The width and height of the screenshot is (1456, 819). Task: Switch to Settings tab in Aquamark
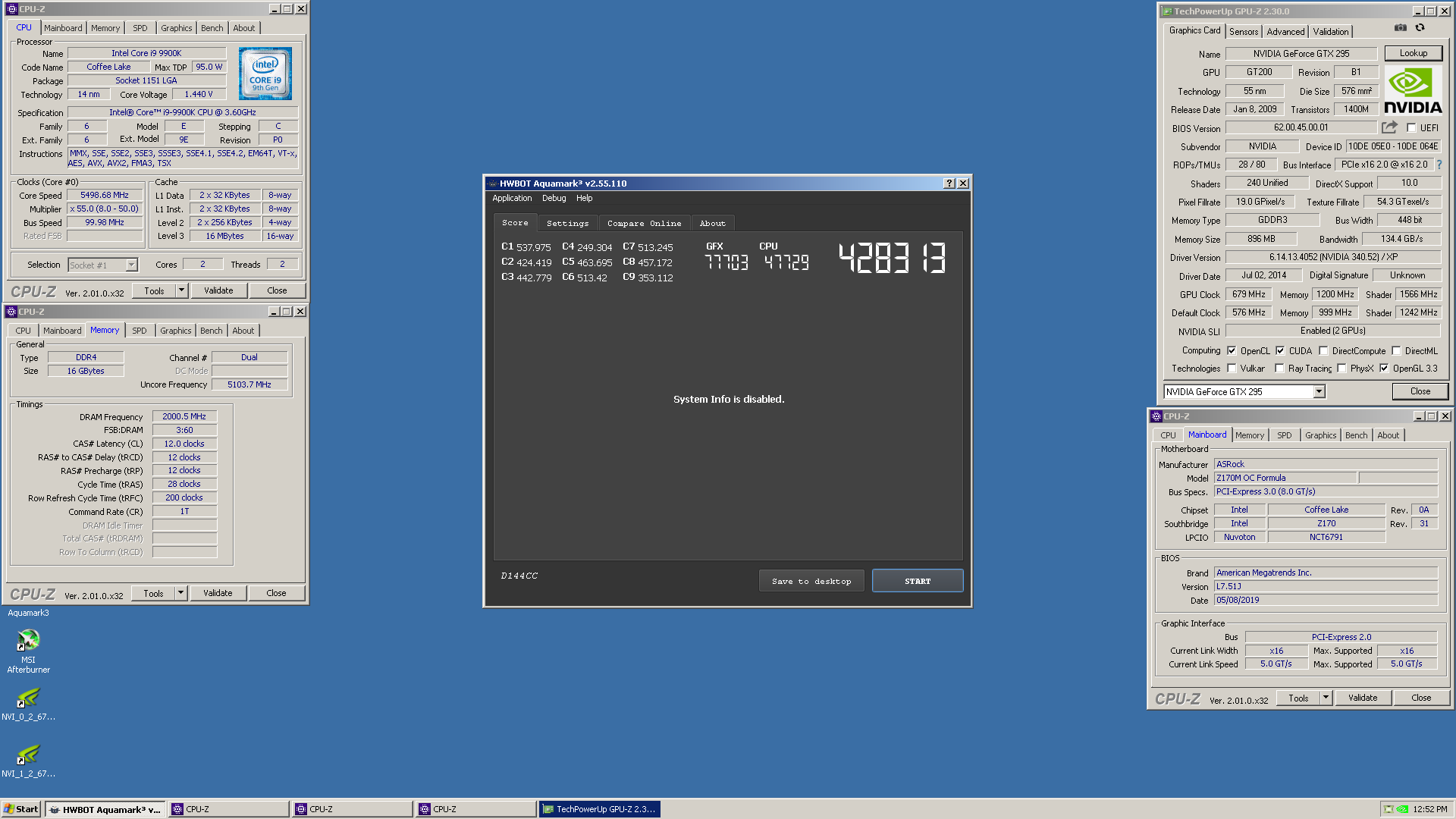567,224
